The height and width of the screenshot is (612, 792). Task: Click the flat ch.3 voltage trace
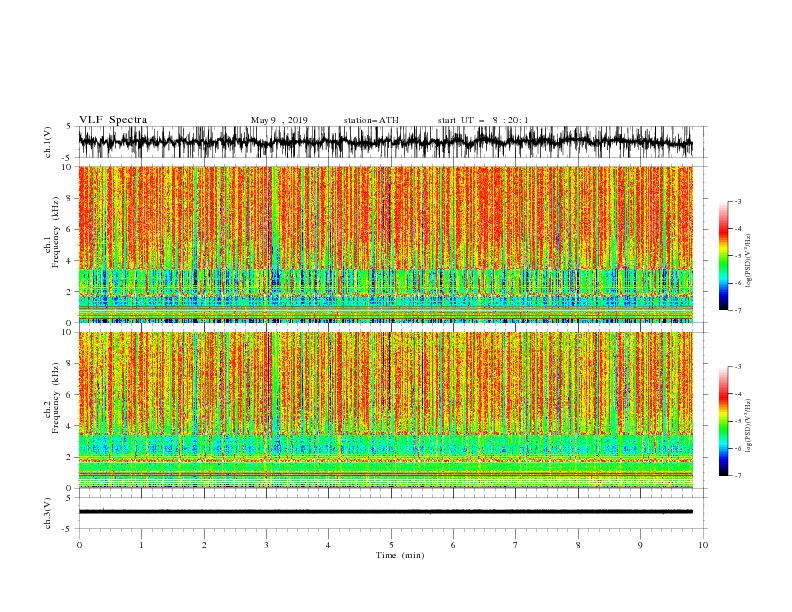click(x=385, y=512)
